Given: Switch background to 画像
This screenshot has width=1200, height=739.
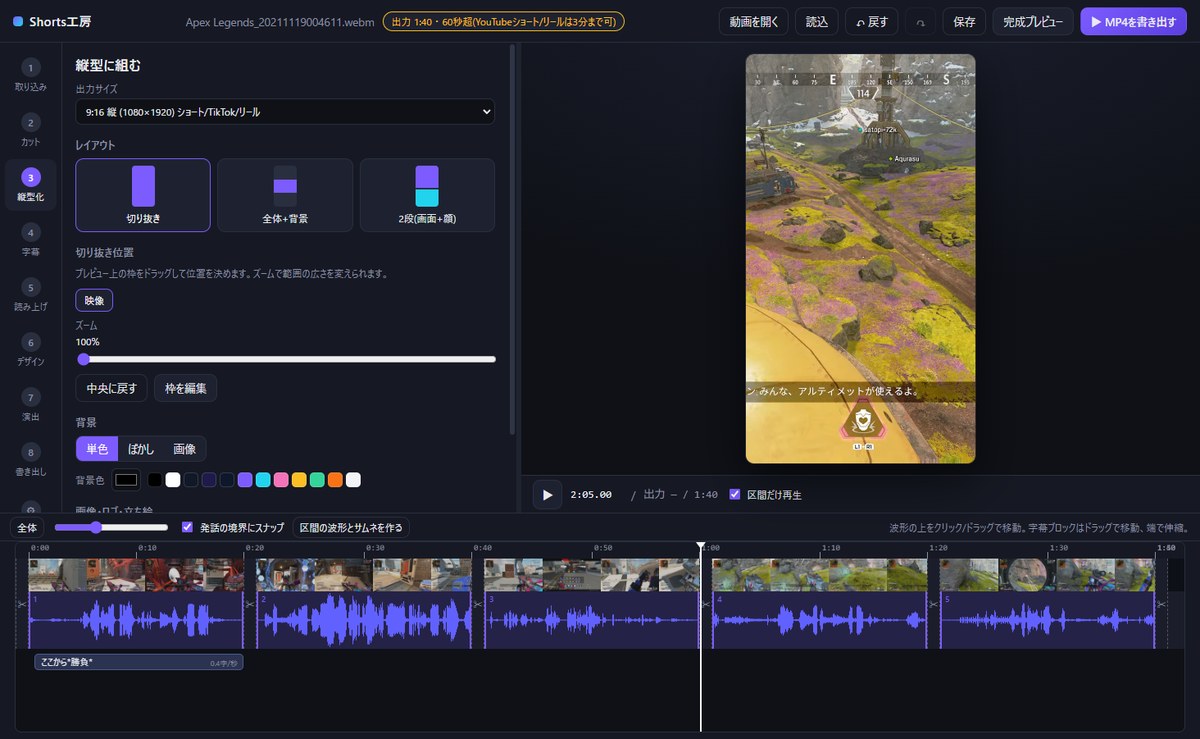Looking at the screenshot, I should [x=184, y=448].
